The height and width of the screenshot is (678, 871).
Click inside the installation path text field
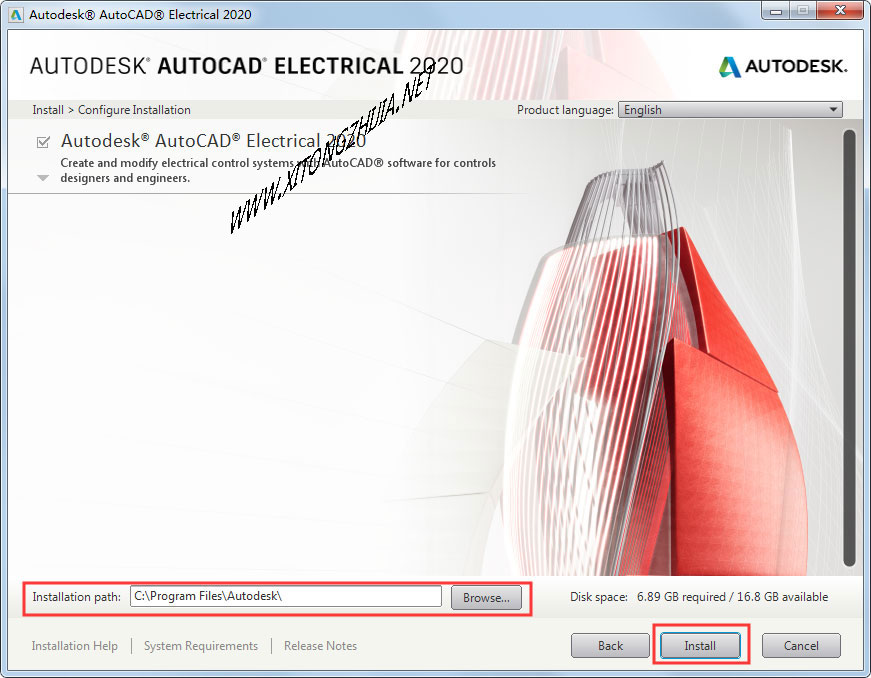coord(285,596)
